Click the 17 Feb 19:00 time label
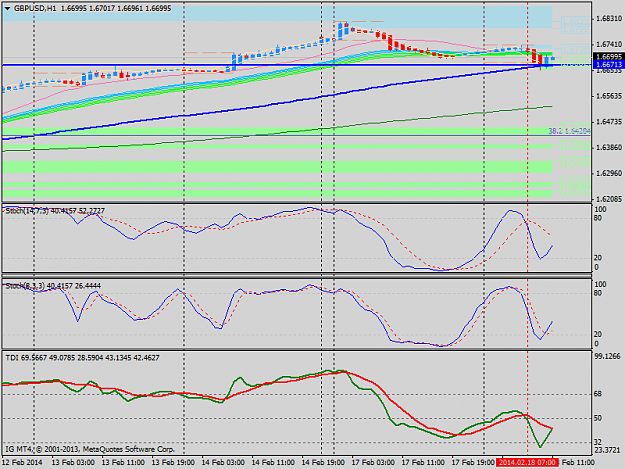The height and width of the screenshot is (469, 625). [x=473, y=462]
